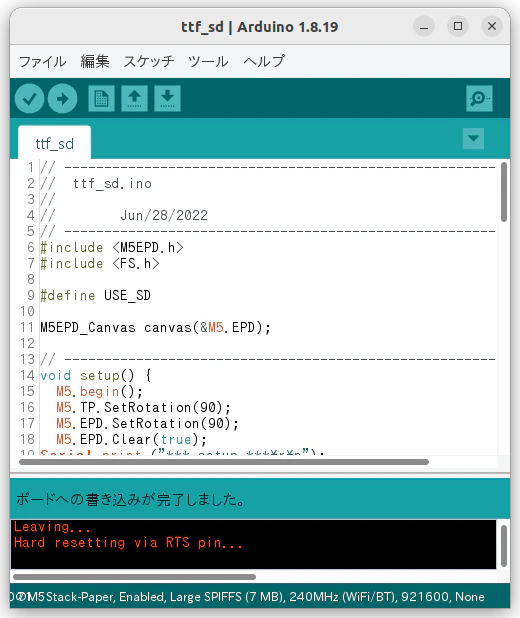The image size is (520, 618).
Task: Click the 'ttf_sd.ino' comment line
Action: (x=112, y=183)
